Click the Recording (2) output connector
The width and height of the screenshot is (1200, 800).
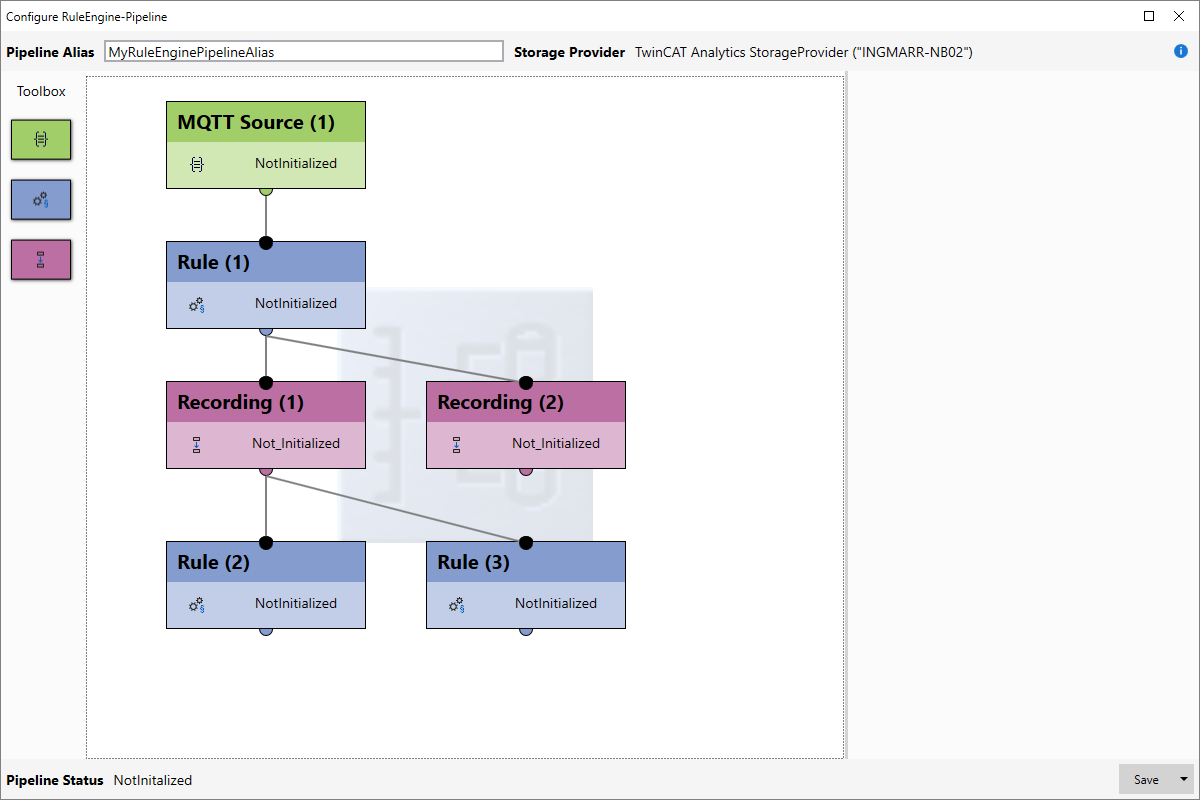pyautogui.click(x=526, y=470)
